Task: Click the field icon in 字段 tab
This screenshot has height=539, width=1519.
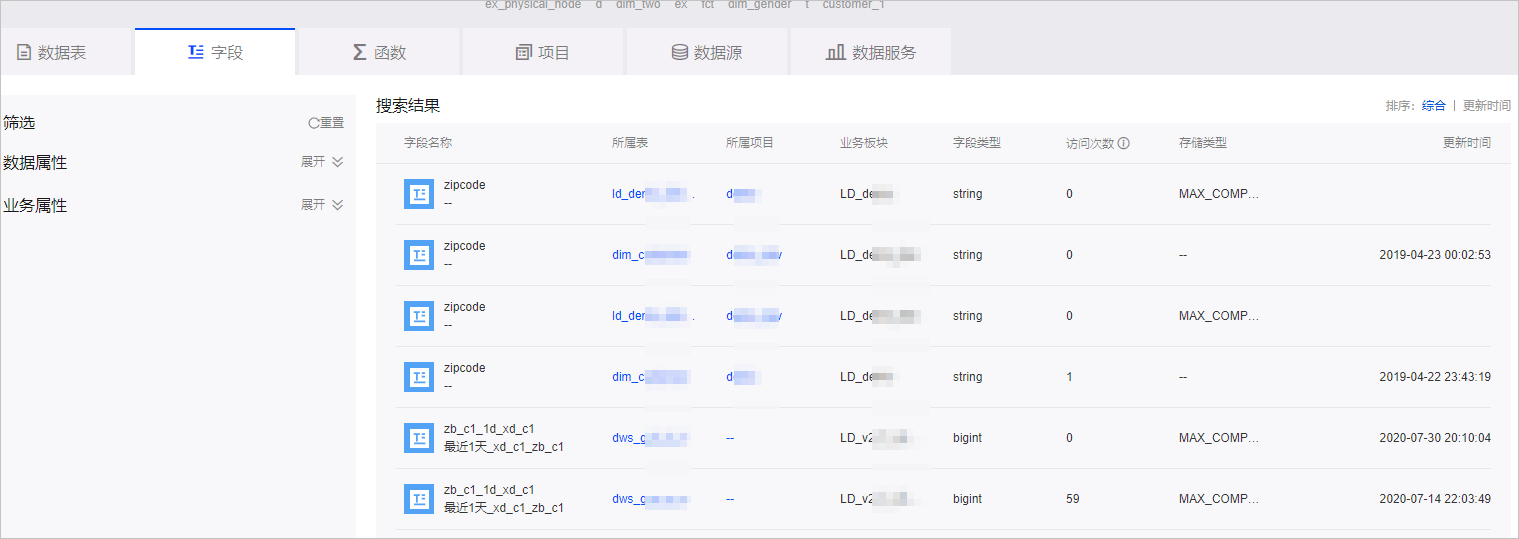Action: click(x=196, y=52)
